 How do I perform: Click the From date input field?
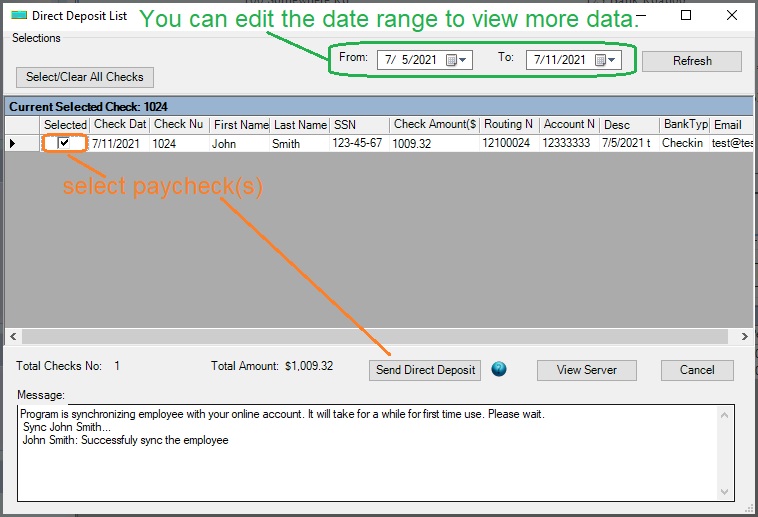coord(411,60)
